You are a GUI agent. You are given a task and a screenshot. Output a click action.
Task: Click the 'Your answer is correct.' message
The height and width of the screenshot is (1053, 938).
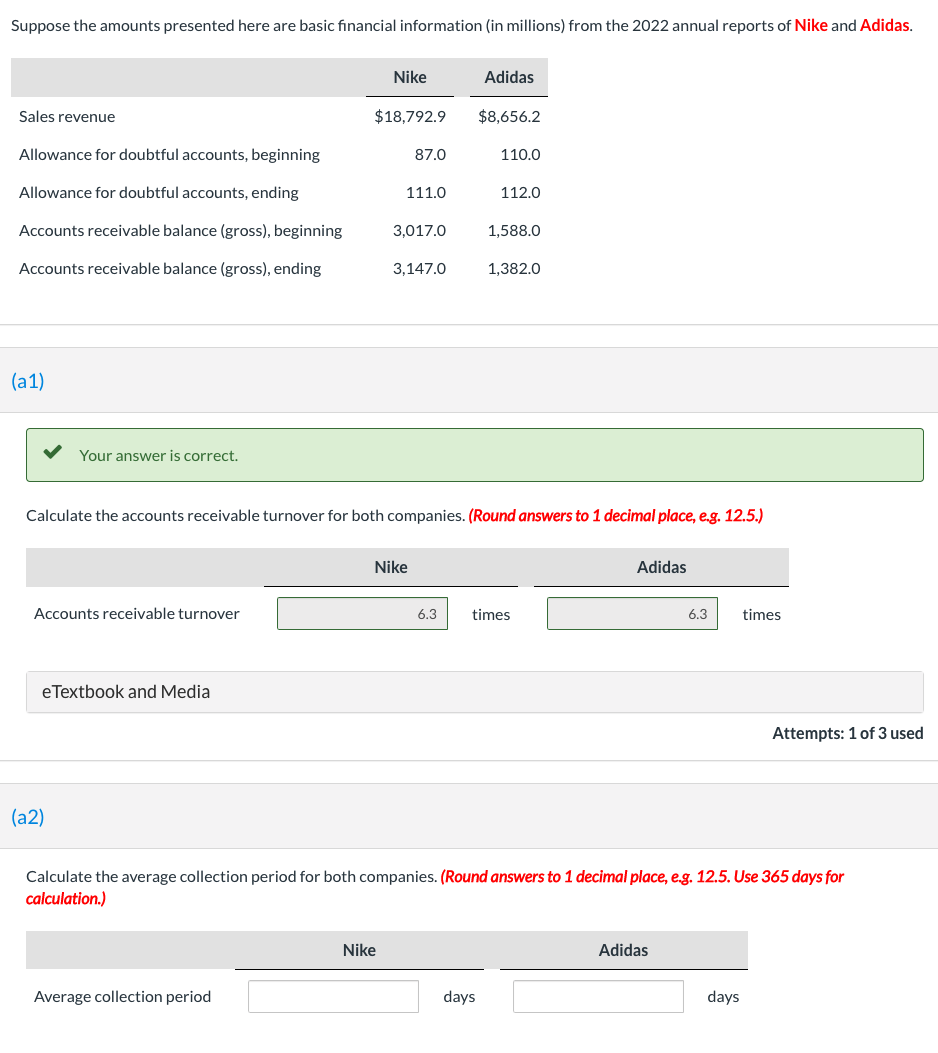[158, 455]
